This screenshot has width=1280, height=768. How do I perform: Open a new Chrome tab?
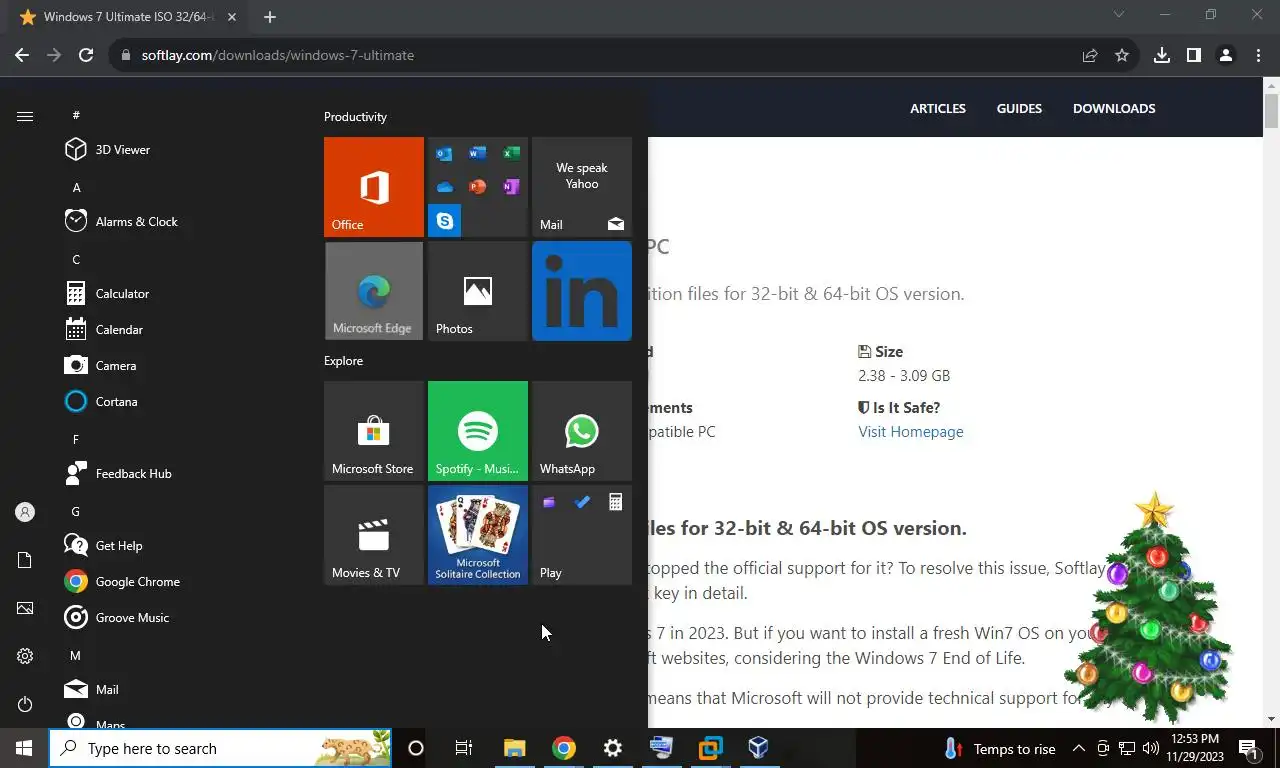click(270, 17)
